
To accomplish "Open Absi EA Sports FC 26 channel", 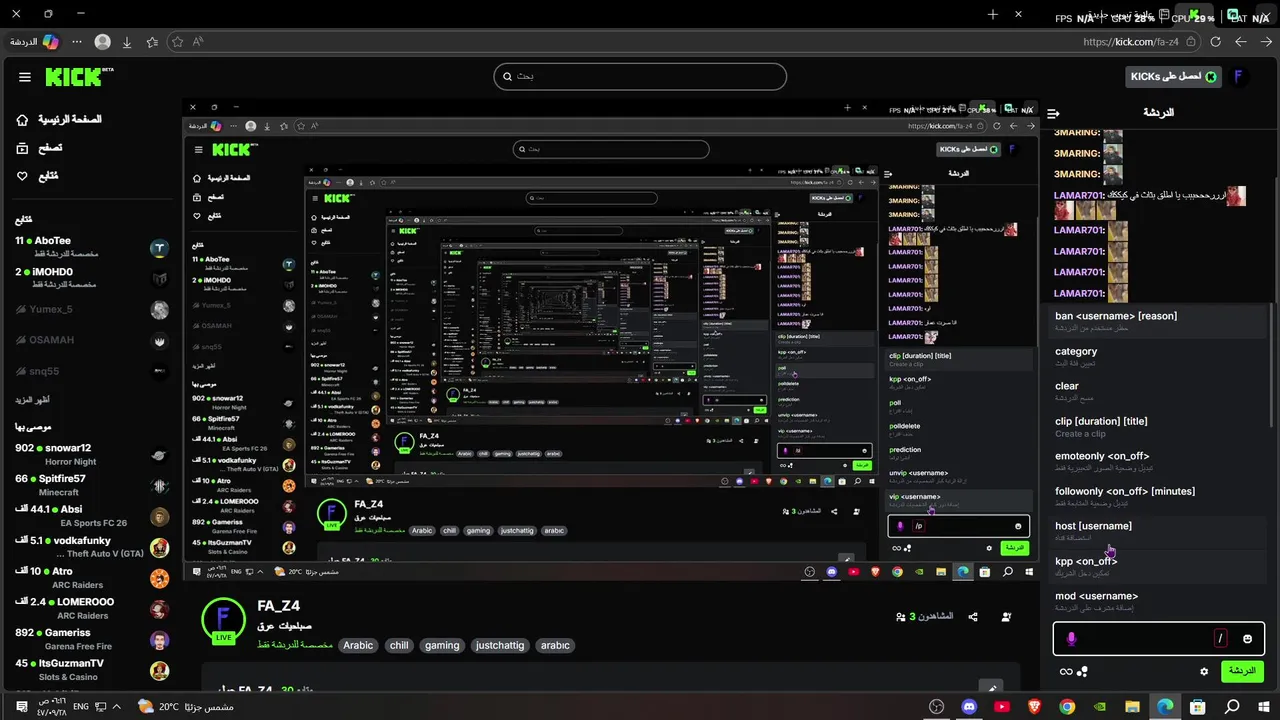I will tap(92, 516).
